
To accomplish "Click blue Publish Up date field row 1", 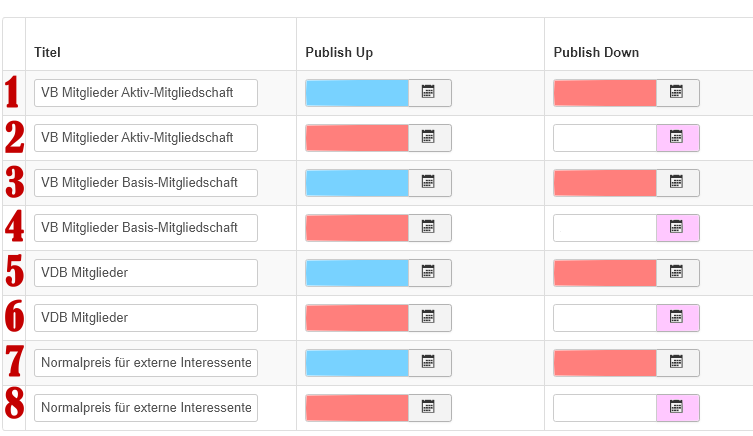I will coord(357,93).
